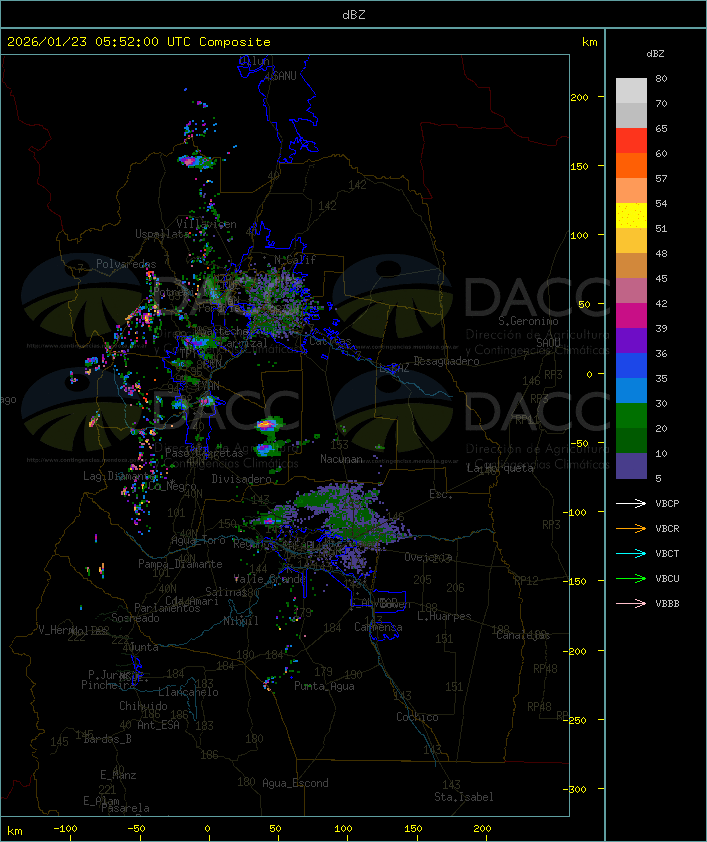
Task: Click the UTC Composite timestamp text
Action: (x=138, y=42)
